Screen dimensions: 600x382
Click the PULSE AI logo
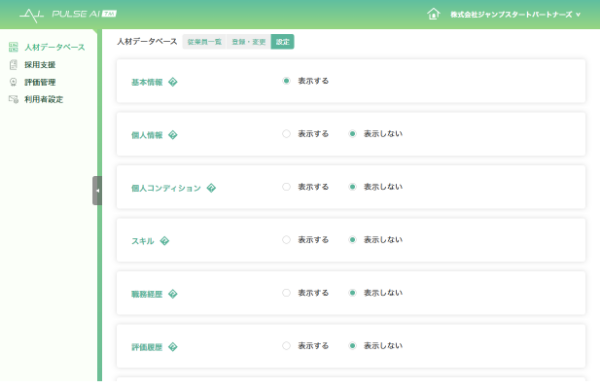pos(68,15)
